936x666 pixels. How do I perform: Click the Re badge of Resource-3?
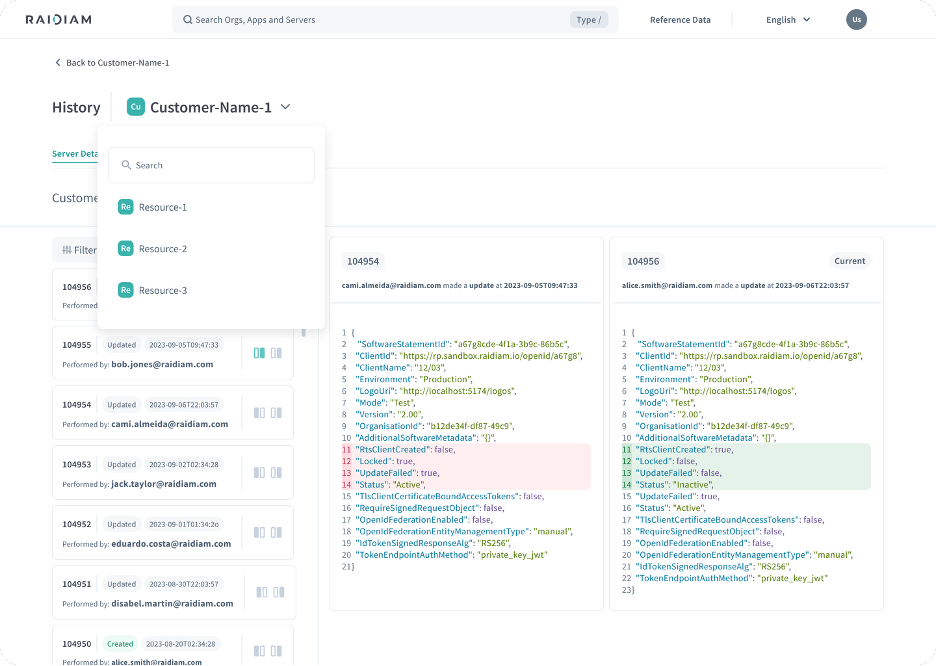125,290
